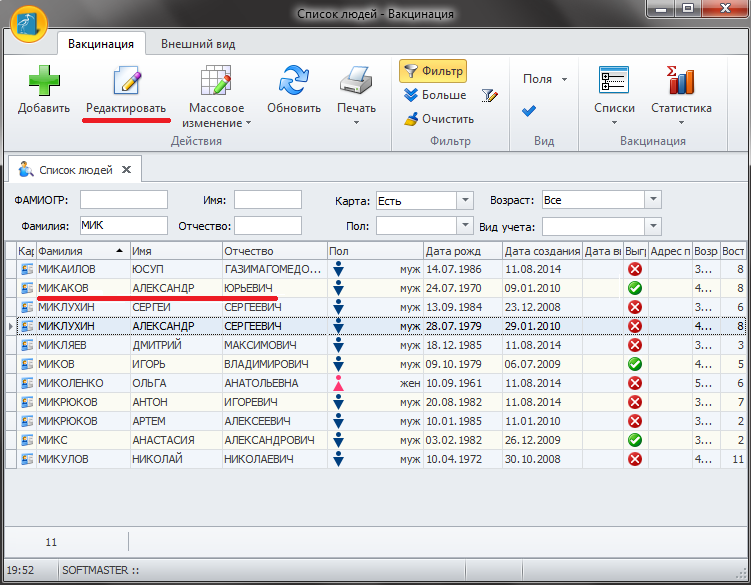The image size is (751, 585).
Task: Sort by the Дата рожд column header
Action: coord(460,251)
